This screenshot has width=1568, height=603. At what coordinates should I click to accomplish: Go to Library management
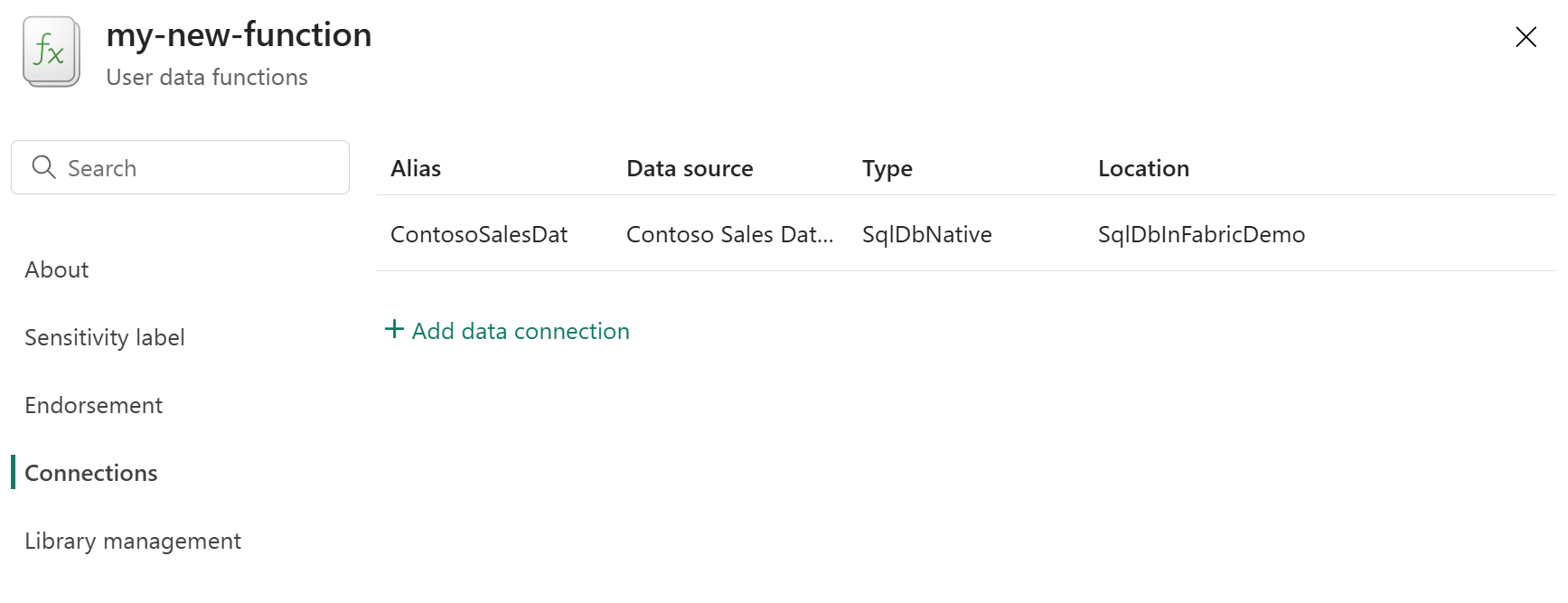[x=133, y=542]
